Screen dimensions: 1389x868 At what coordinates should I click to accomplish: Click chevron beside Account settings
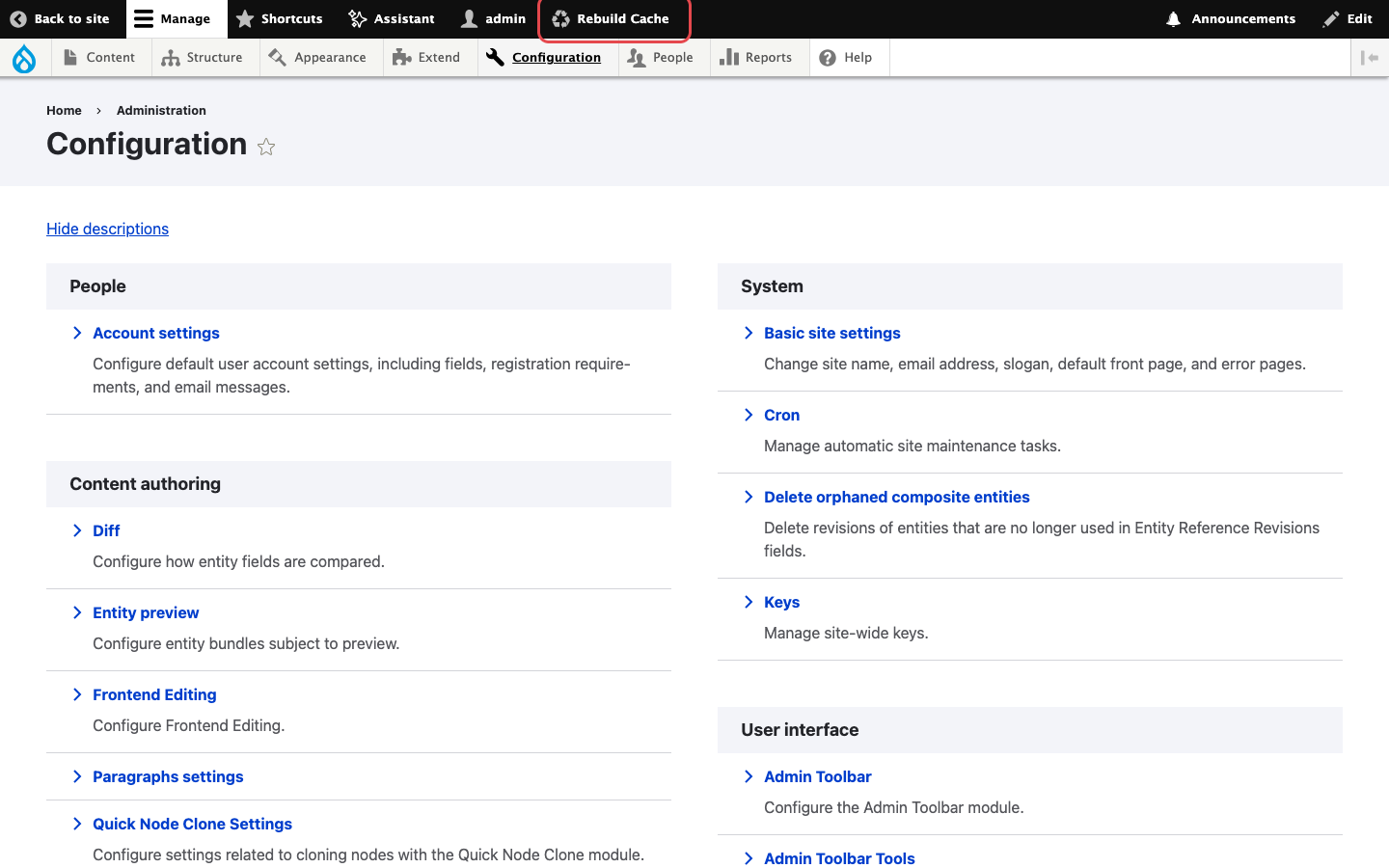pyautogui.click(x=77, y=333)
